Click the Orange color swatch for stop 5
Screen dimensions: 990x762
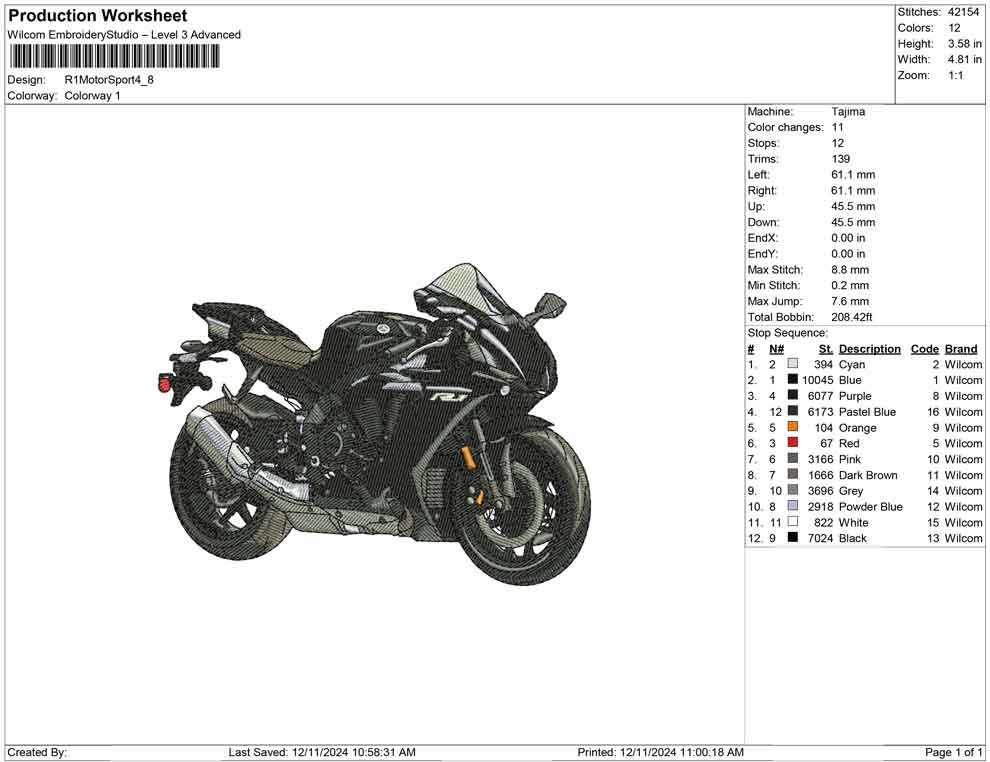pyautogui.click(x=792, y=427)
